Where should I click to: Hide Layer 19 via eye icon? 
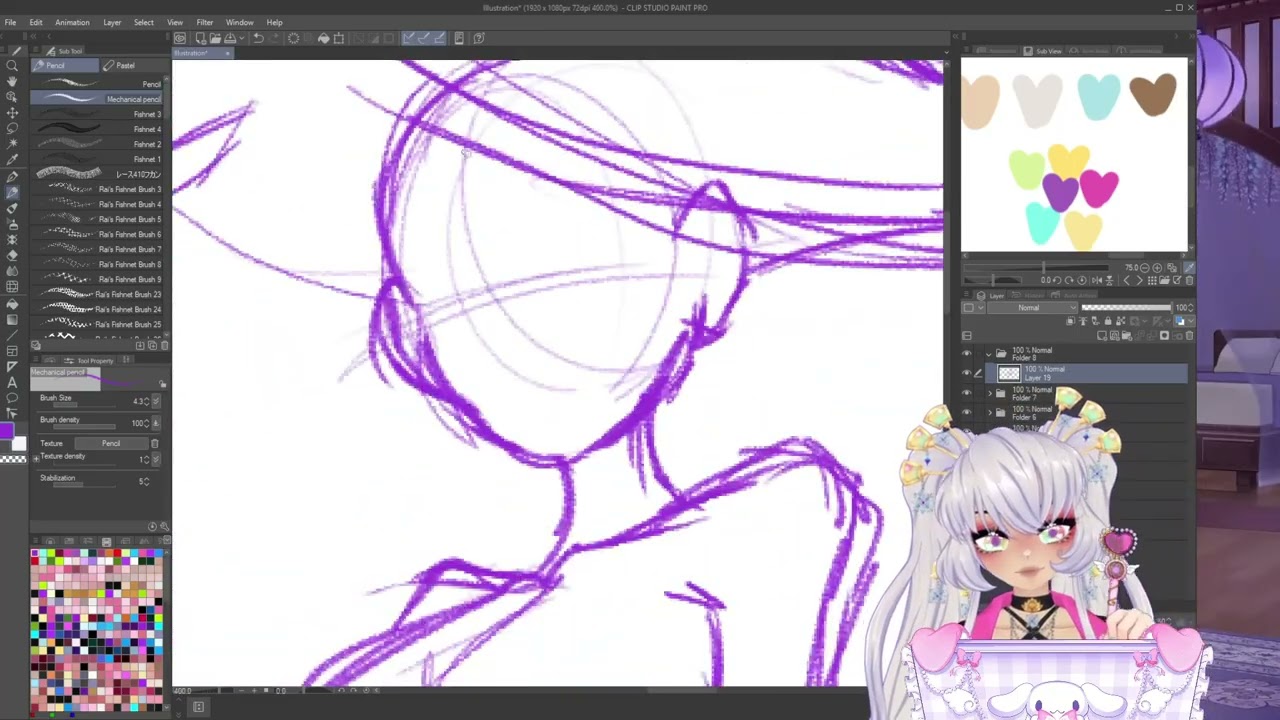pyautogui.click(x=967, y=373)
